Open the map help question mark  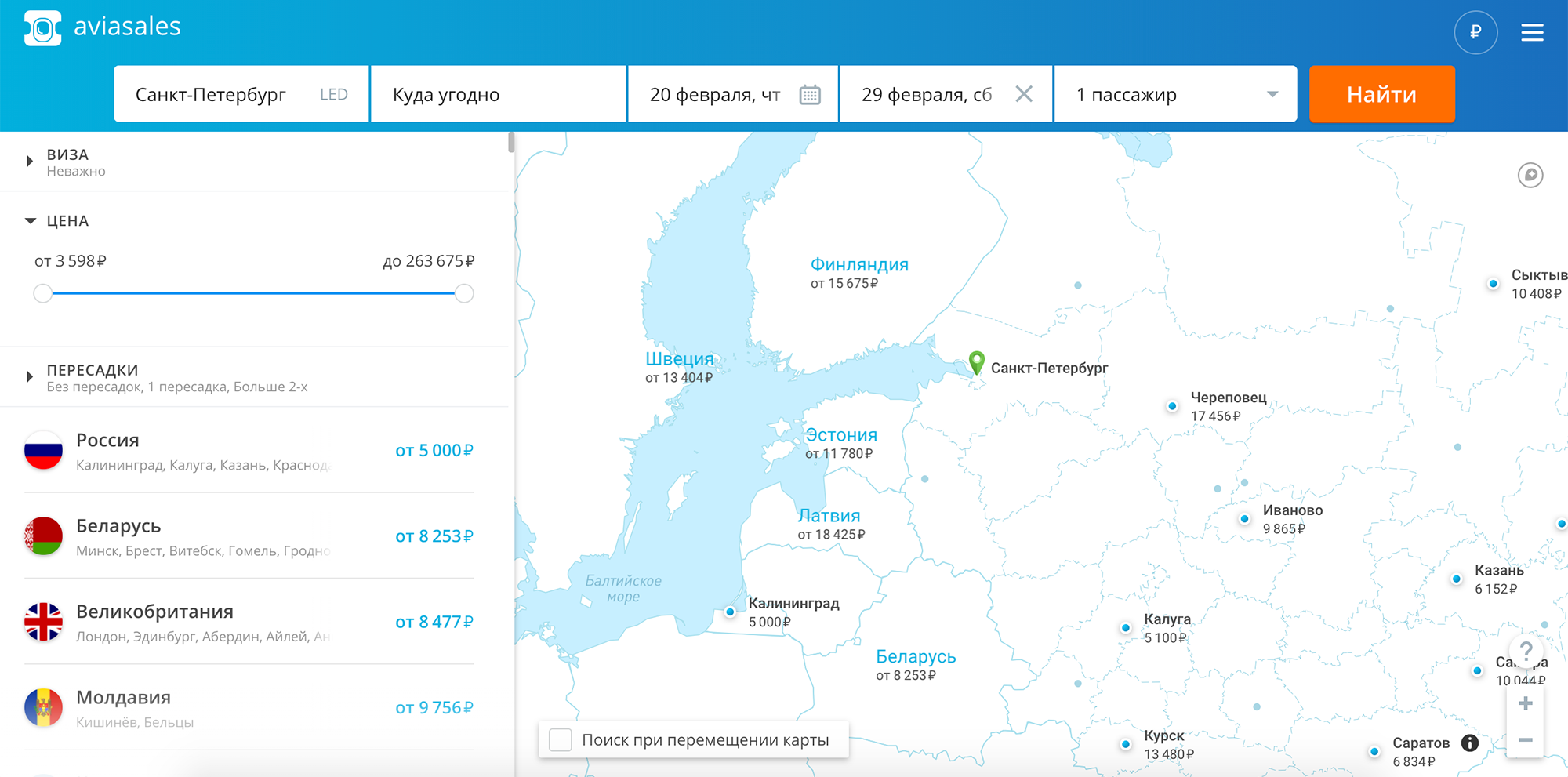[1526, 651]
